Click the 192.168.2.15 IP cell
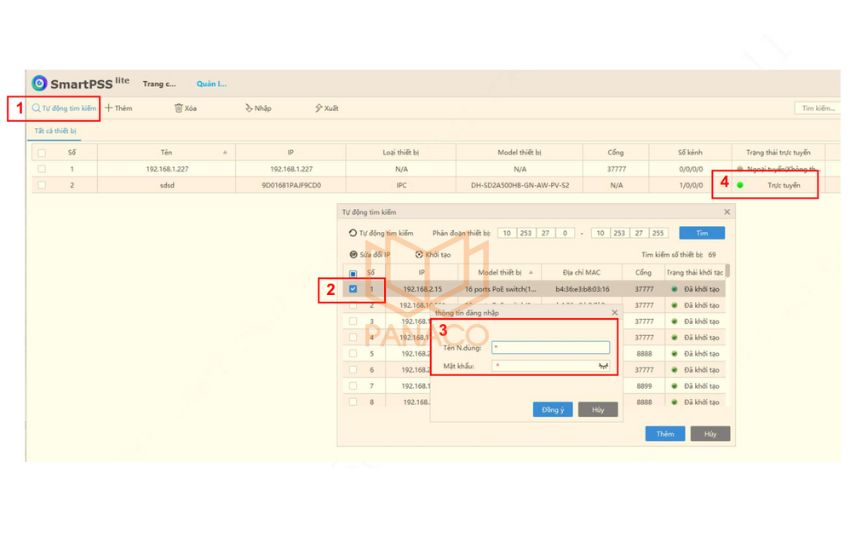The image size is (850, 533). (422, 289)
